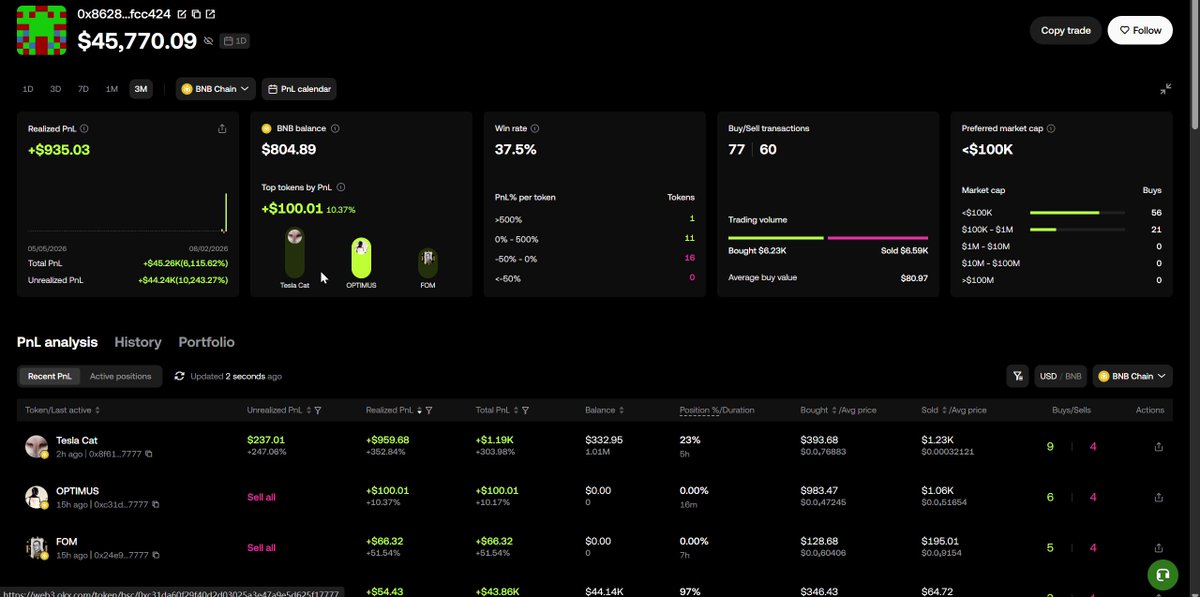Share the Realized PnL card
The image size is (1200, 597).
[x=222, y=129]
